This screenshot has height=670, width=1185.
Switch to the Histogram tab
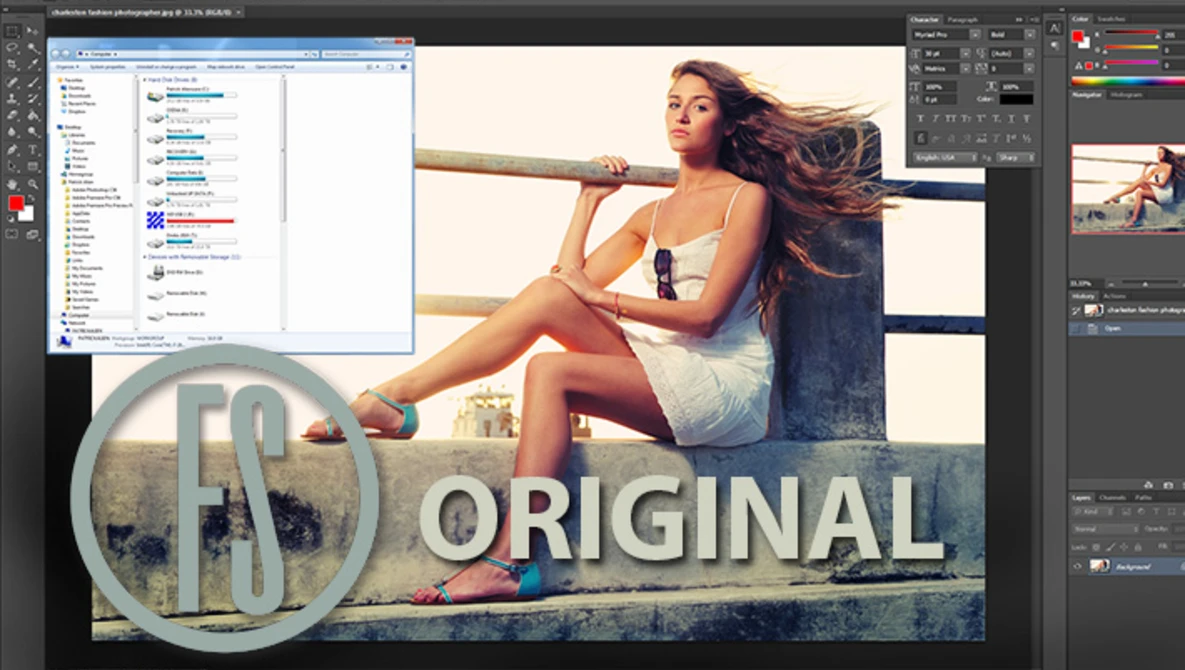click(1126, 94)
